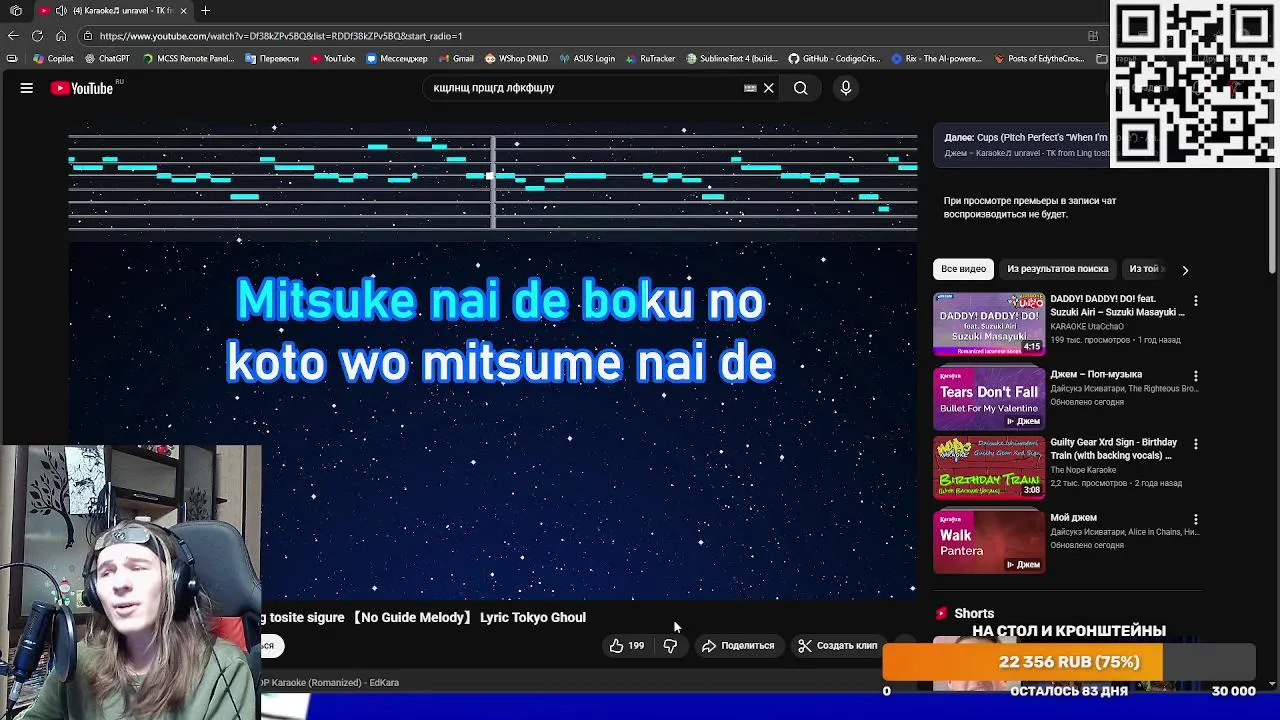Image resolution: width=1280 pixels, height=720 pixels.
Task: Open the ChatGPT bookmark
Action: [107, 59]
